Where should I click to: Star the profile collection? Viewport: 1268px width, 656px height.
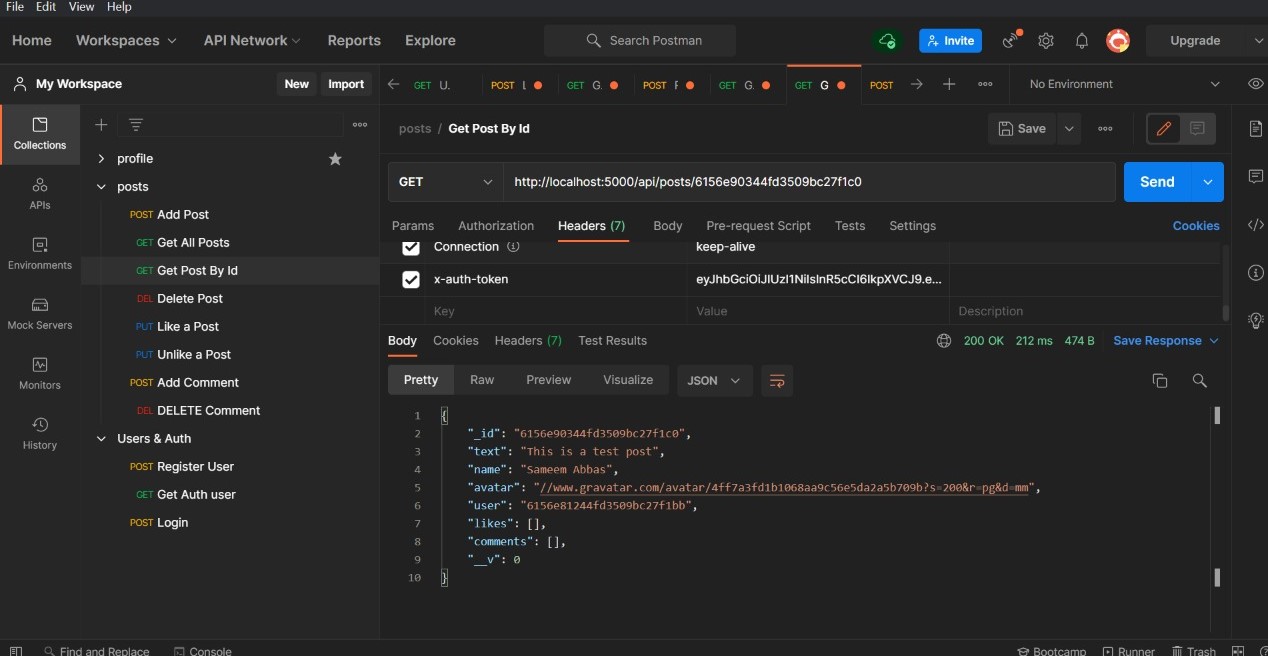coord(335,159)
